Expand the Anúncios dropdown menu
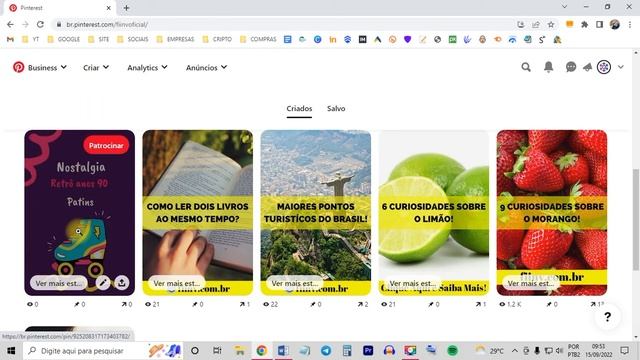The width and height of the screenshot is (640, 360). point(206,67)
